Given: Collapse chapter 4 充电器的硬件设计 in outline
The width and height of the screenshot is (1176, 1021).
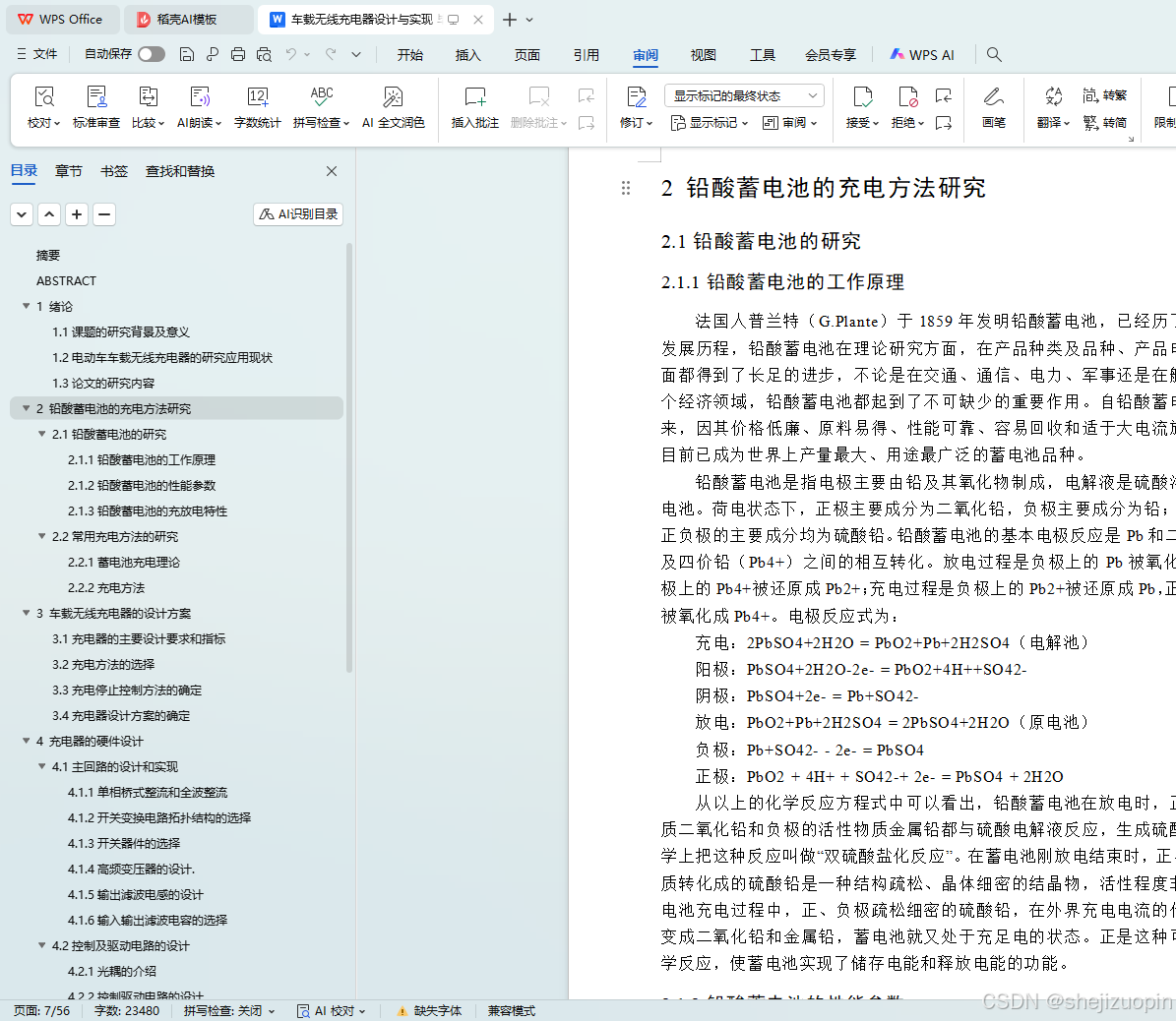Looking at the screenshot, I should [x=27, y=741].
